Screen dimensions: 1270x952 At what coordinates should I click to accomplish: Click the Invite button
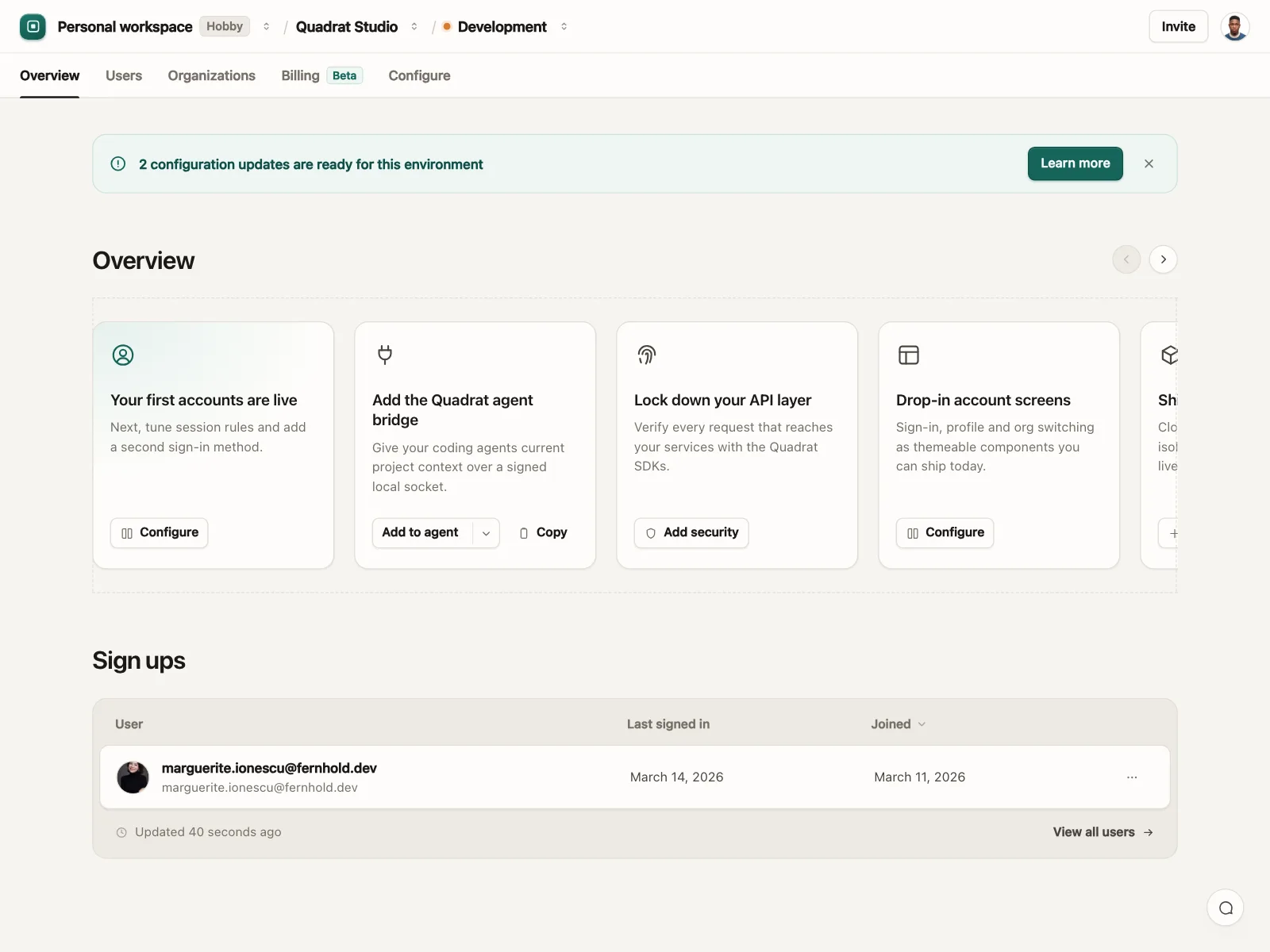click(x=1178, y=26)
